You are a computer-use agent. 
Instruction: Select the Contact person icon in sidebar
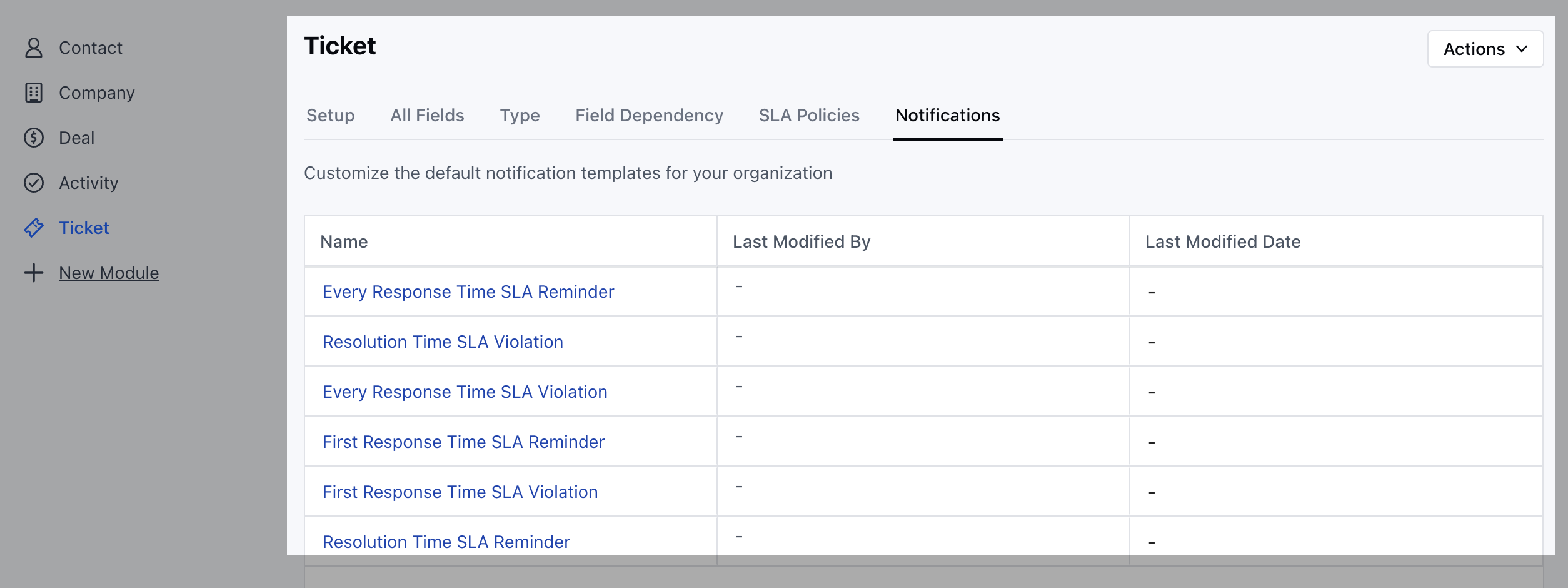pos(34,47)
